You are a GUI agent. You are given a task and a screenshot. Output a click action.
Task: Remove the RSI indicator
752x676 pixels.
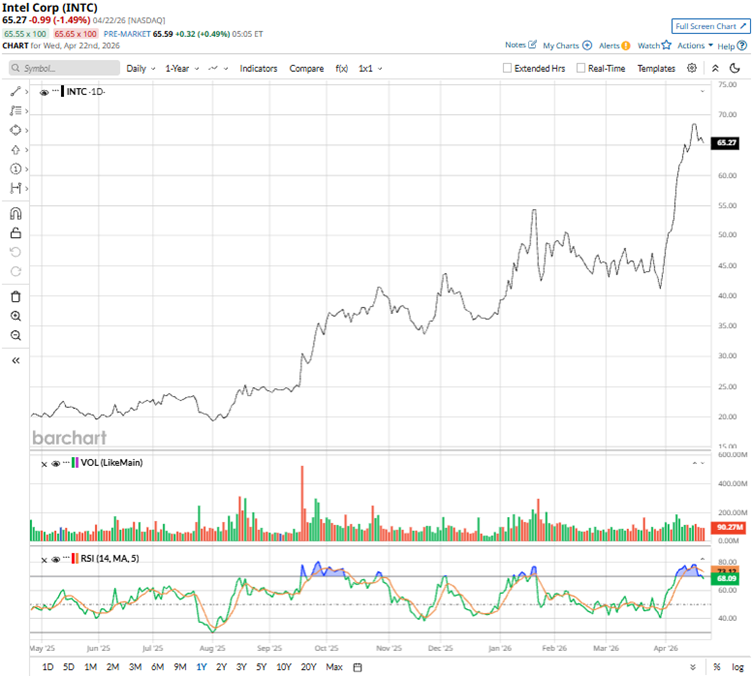[44, 560]
